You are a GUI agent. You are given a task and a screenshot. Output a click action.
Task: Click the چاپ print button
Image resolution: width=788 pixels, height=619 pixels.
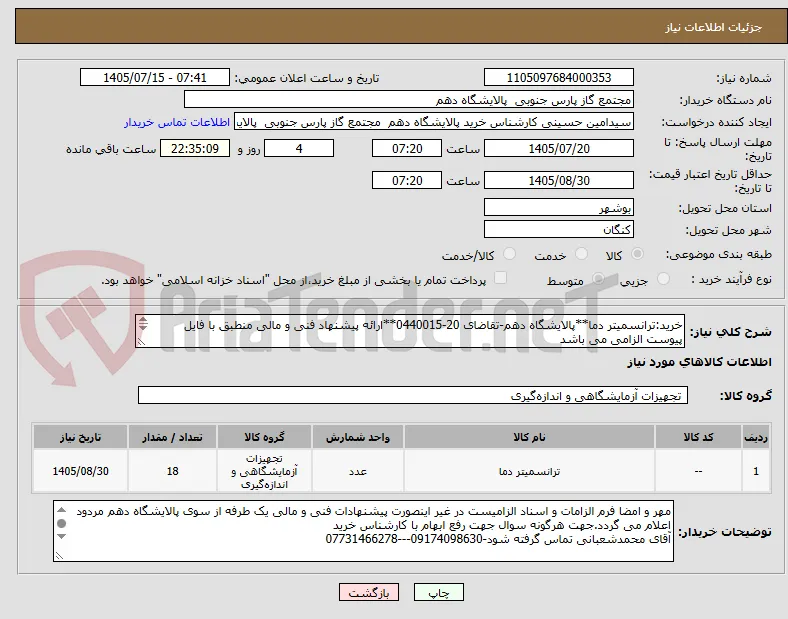click(x=439, y=592)
